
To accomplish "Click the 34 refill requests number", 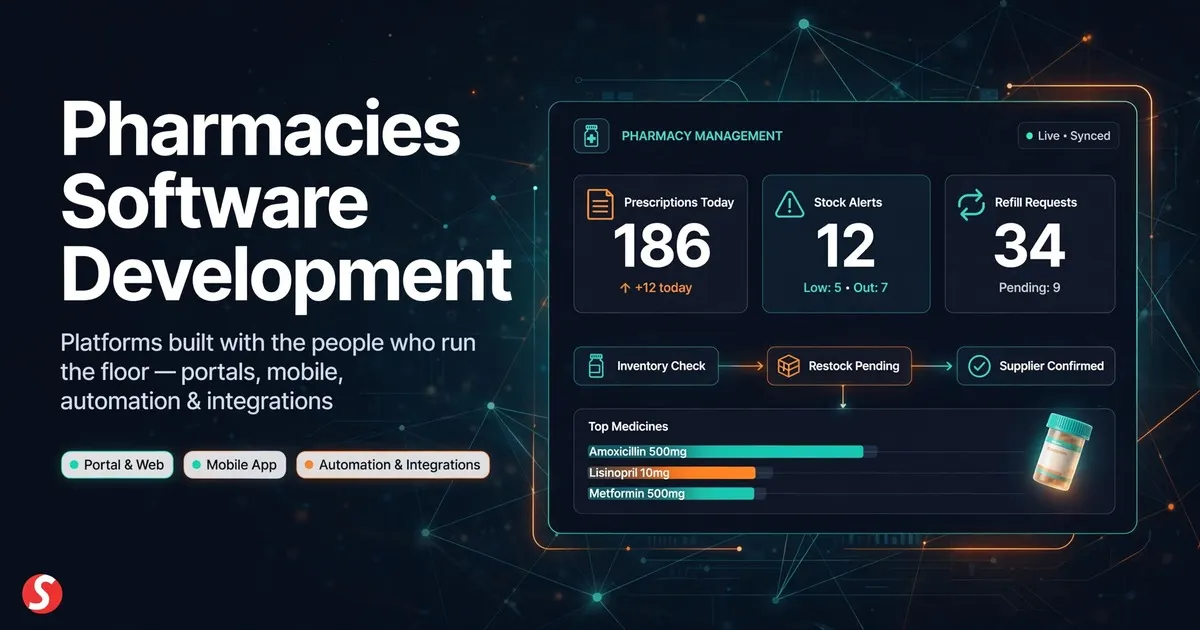I will [1030, 246].
